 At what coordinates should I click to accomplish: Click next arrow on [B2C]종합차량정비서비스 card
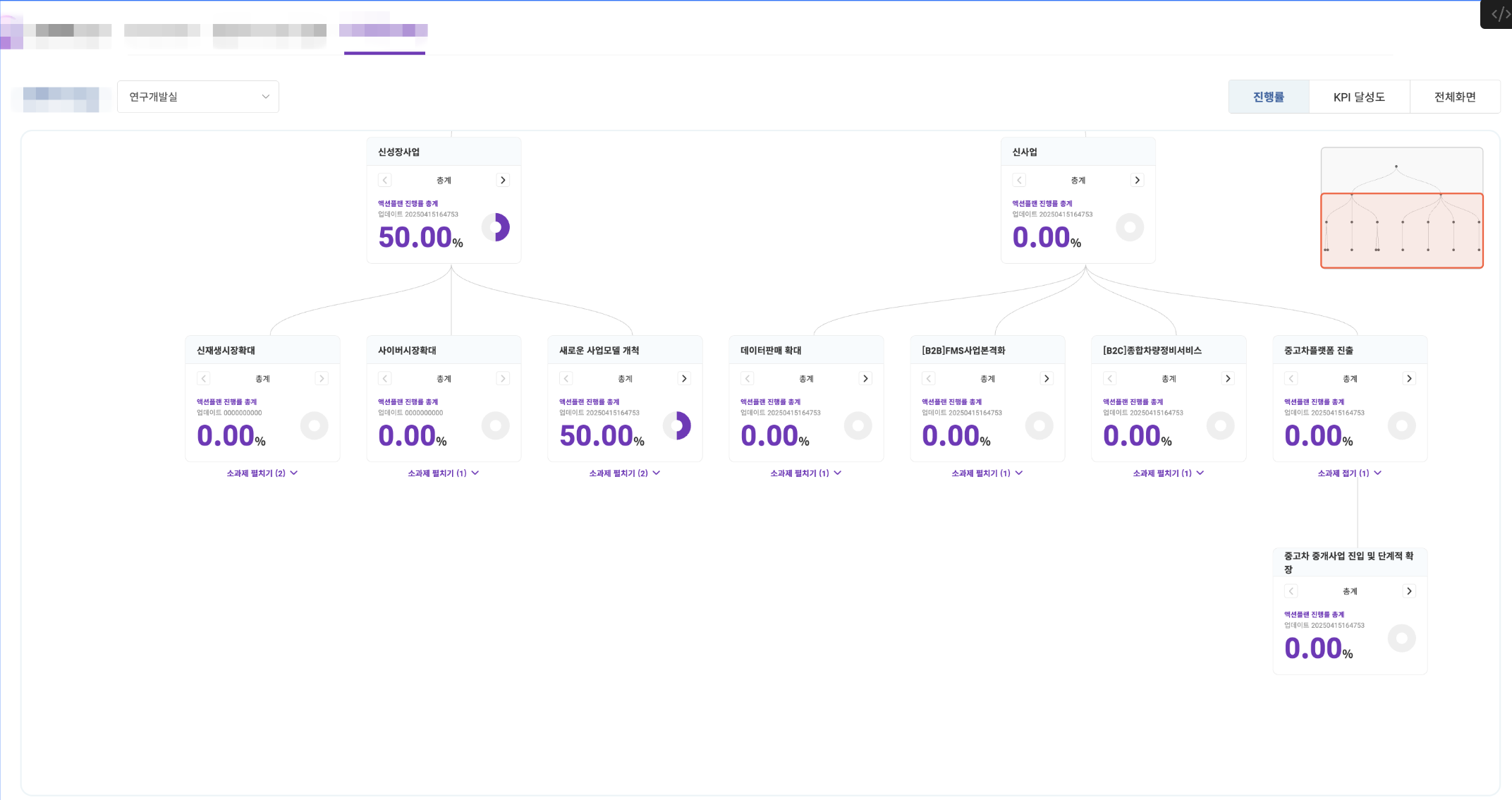1228,379
